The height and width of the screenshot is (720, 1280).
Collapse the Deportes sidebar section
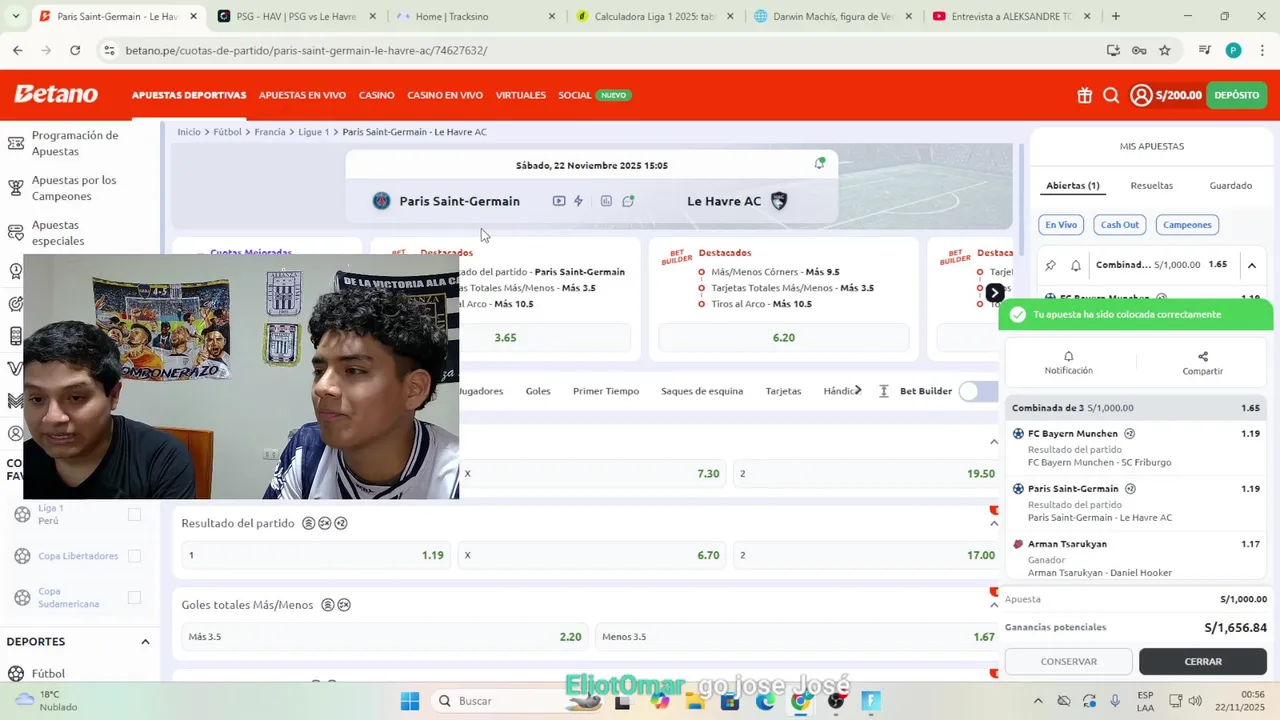pos(145,642)
